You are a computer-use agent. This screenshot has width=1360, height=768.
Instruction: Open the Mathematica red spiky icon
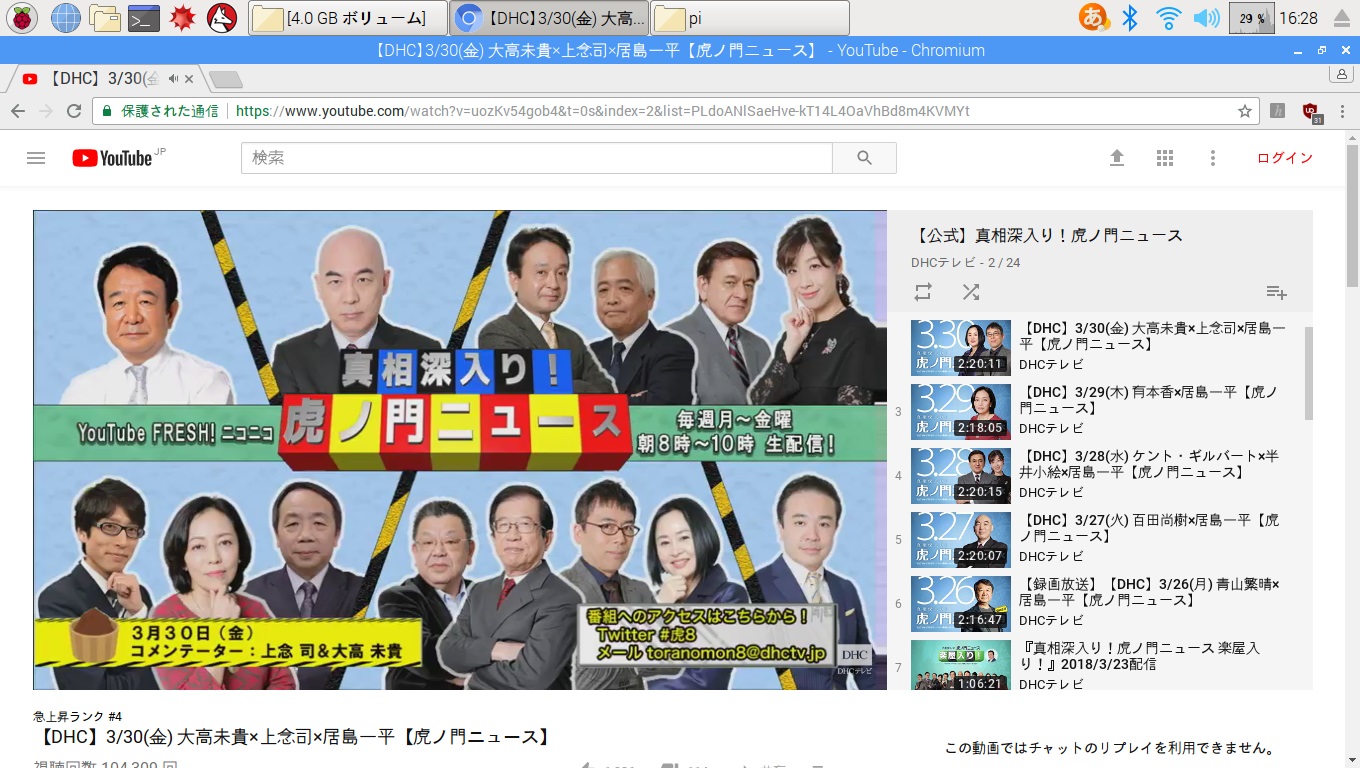(x=182, y=17)
